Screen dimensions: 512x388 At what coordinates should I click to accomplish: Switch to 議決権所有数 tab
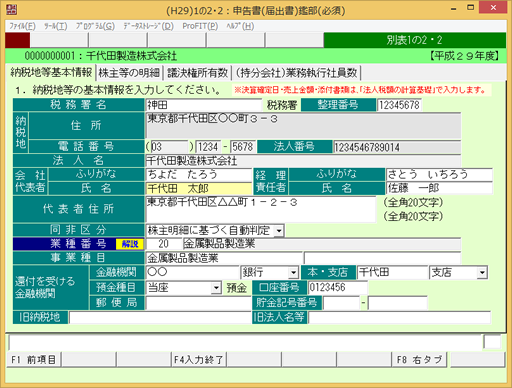click(x=197, y=73)
